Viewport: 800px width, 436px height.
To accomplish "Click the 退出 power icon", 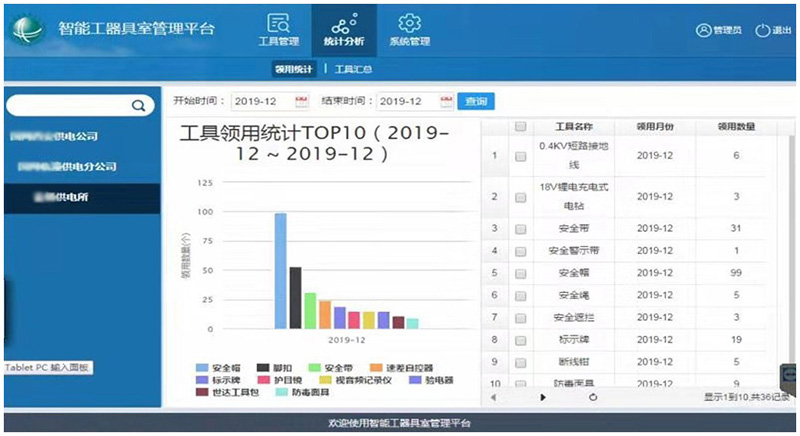I will point(763,31).
